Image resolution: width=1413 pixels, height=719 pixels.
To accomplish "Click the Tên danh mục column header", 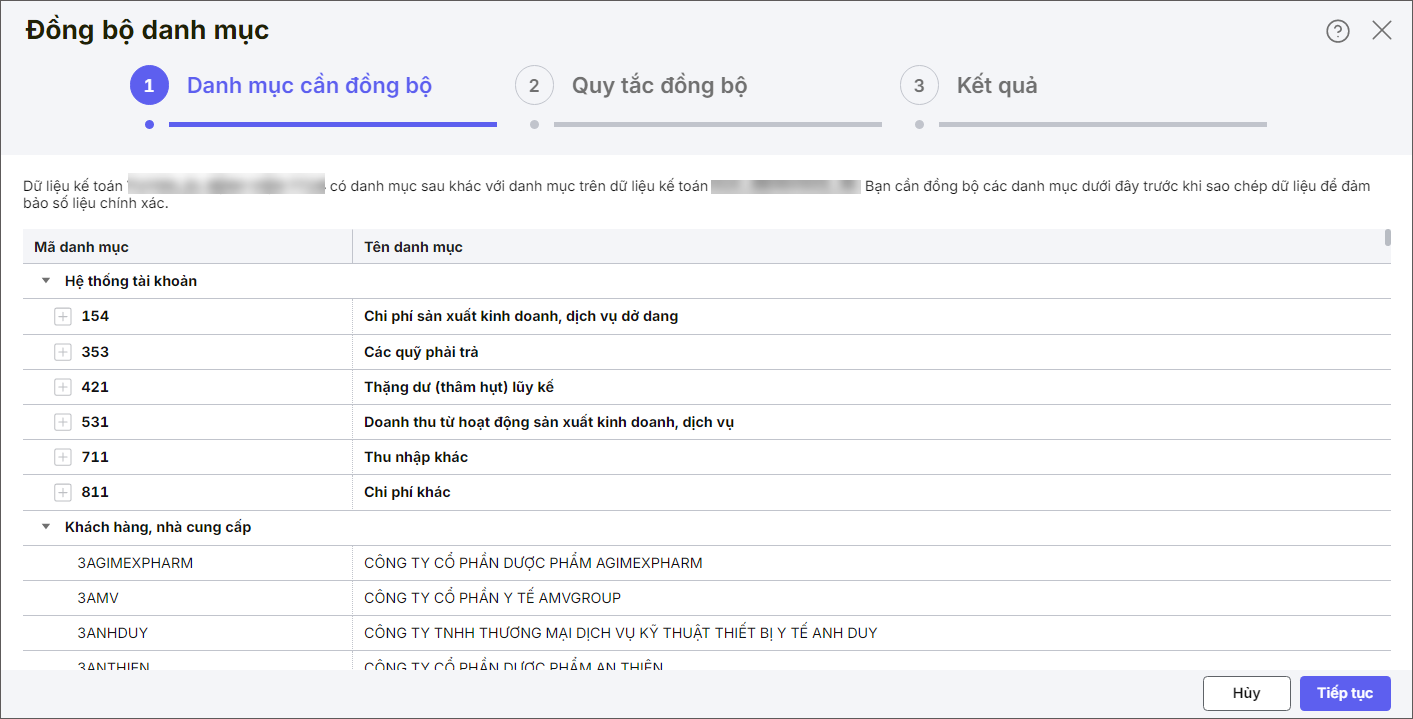I will point(413,247).
